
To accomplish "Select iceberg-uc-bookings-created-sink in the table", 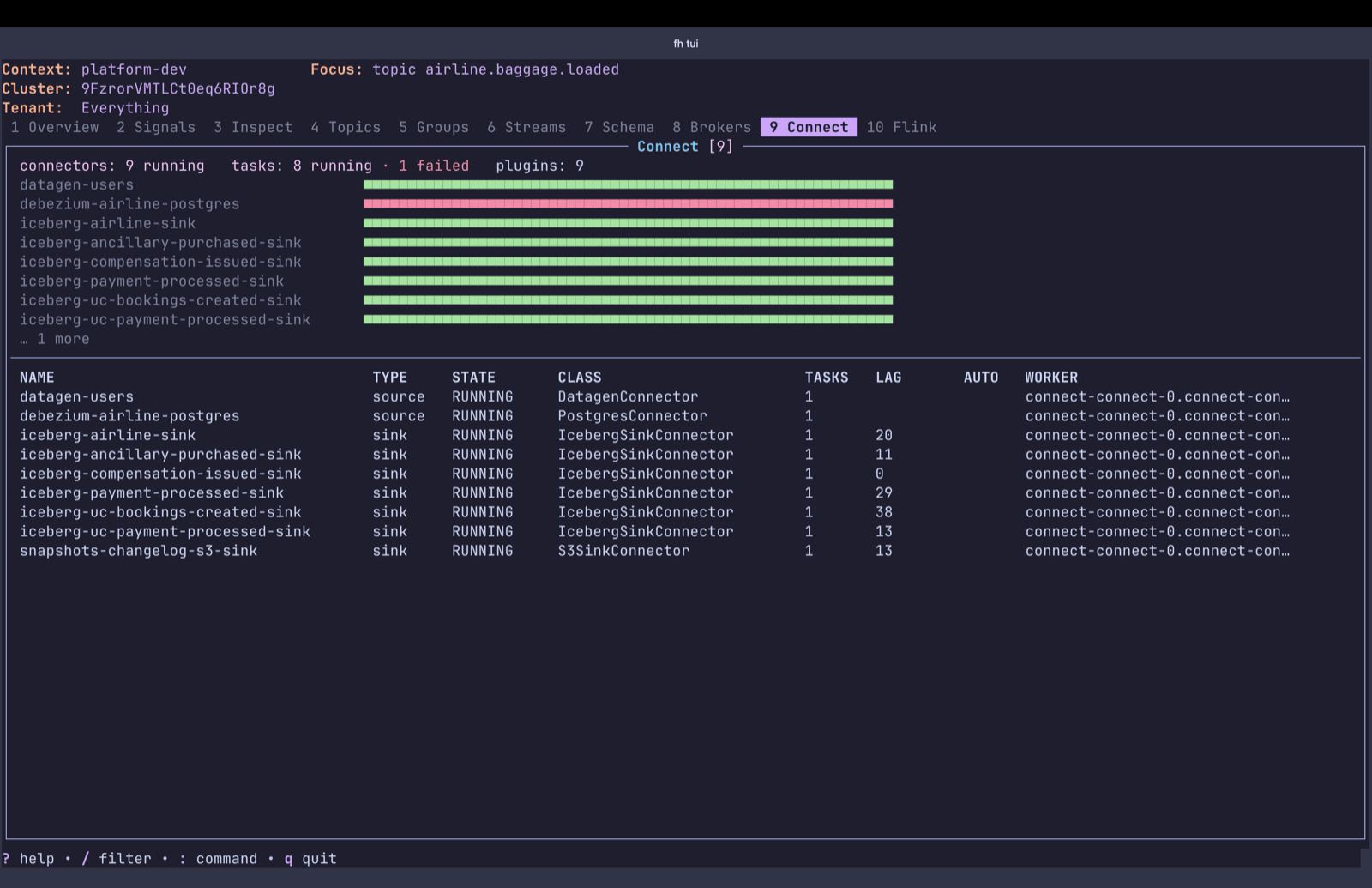I will (x=160, y=512).
